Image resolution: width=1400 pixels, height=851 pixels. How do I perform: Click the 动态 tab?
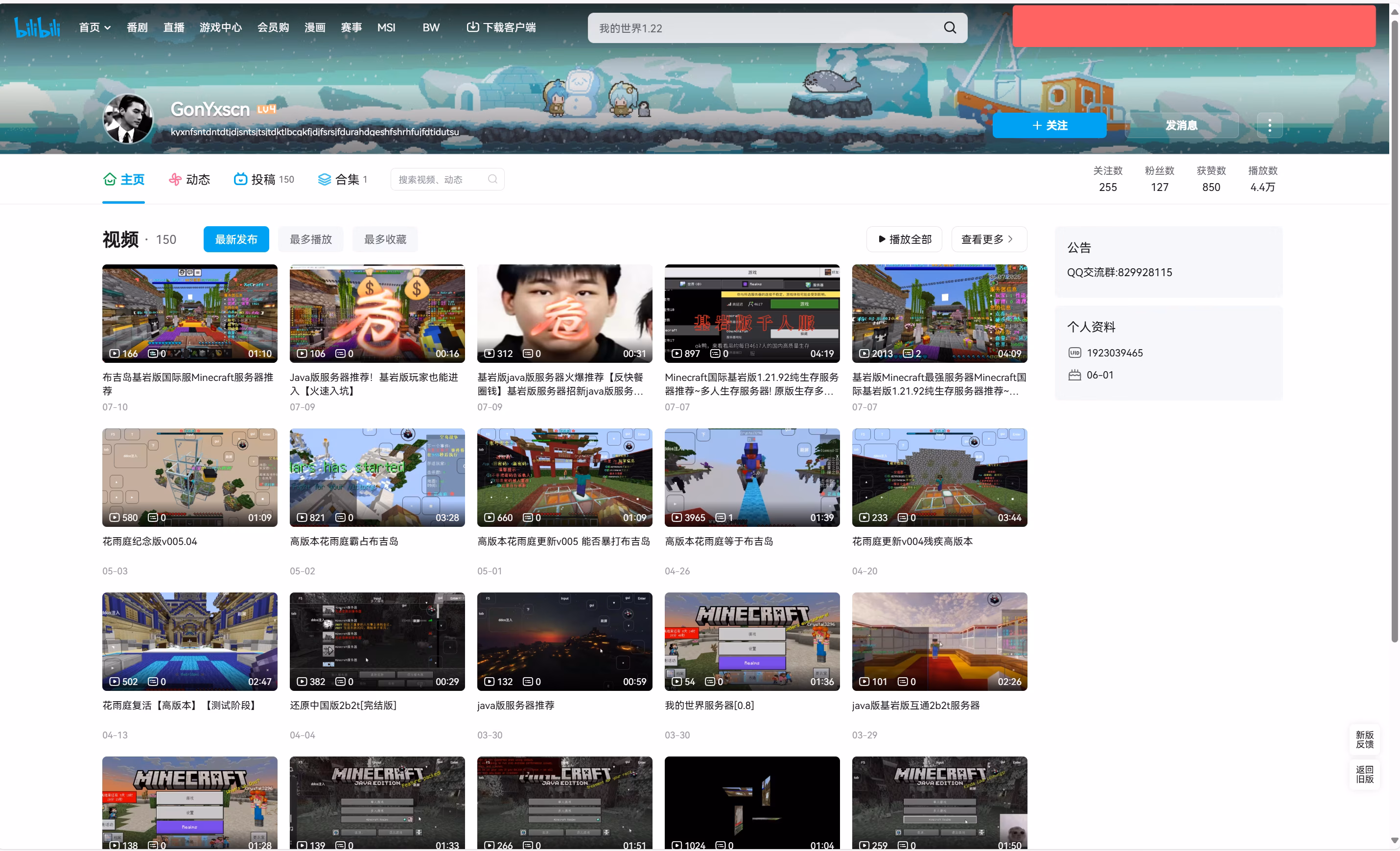click(x=190, y=180)
